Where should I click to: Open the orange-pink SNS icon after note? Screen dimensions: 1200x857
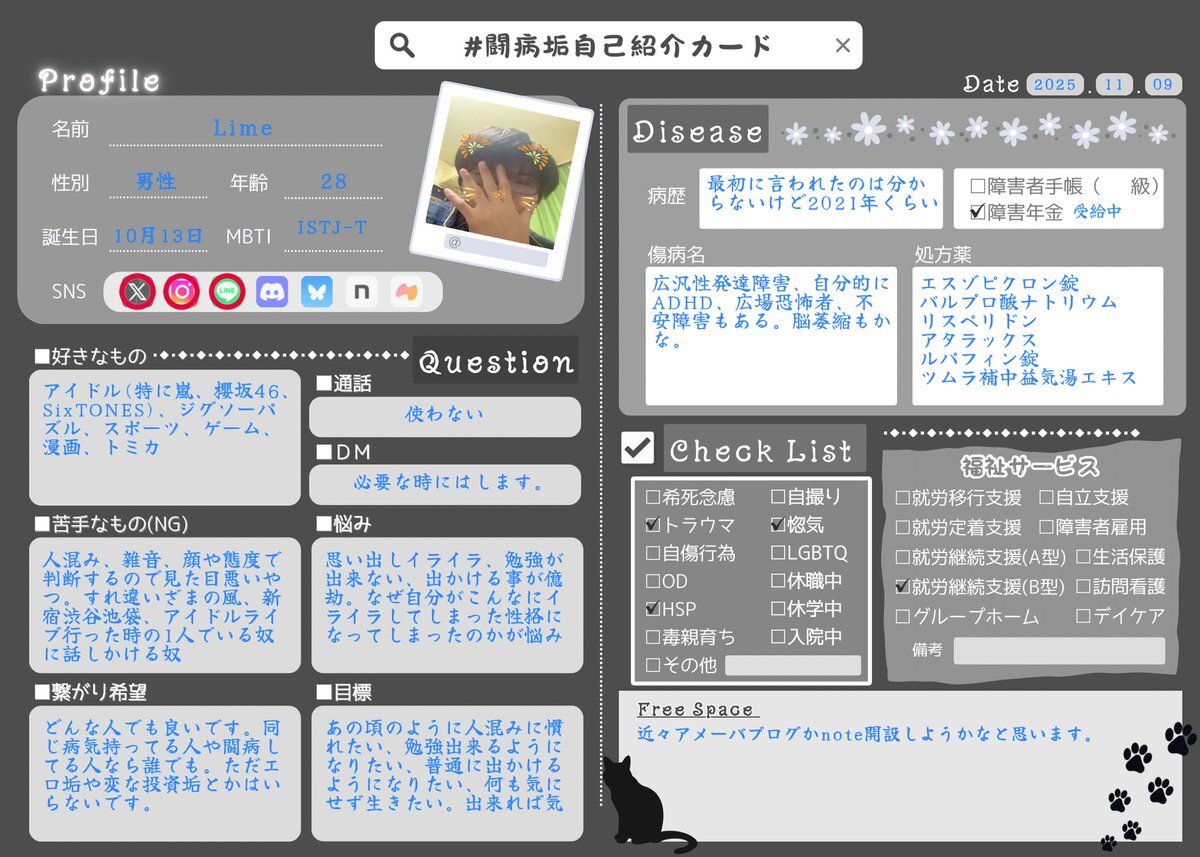click(407, 292)
